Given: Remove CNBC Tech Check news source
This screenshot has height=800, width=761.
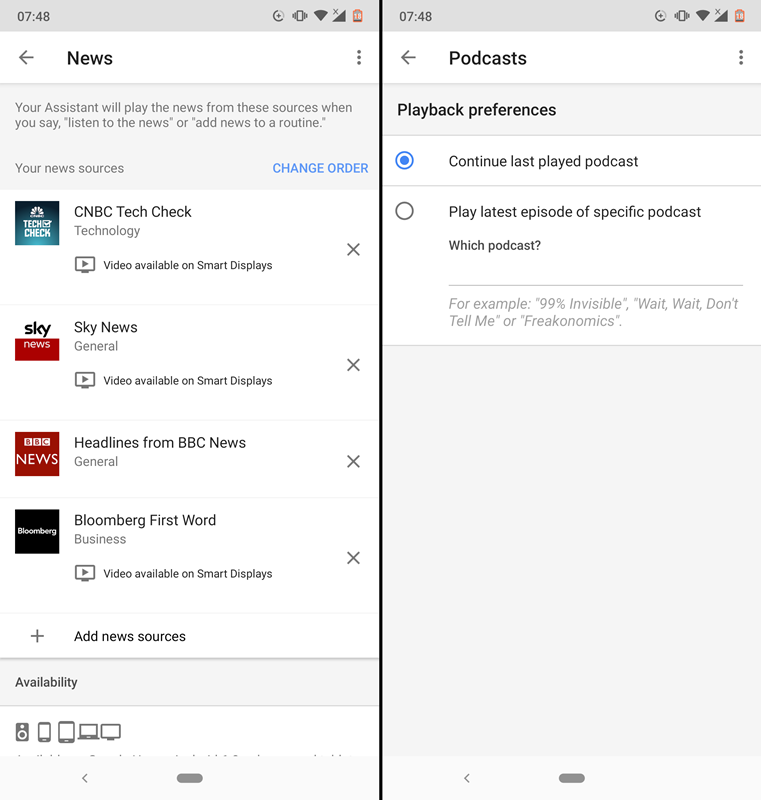Looking at the screenshot, I should point(353,249).
